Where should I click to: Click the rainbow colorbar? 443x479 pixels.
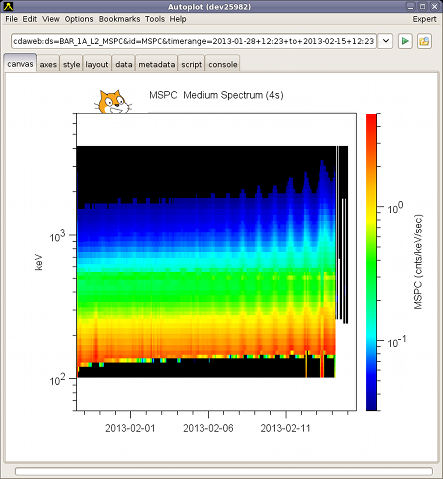(371, 262)
